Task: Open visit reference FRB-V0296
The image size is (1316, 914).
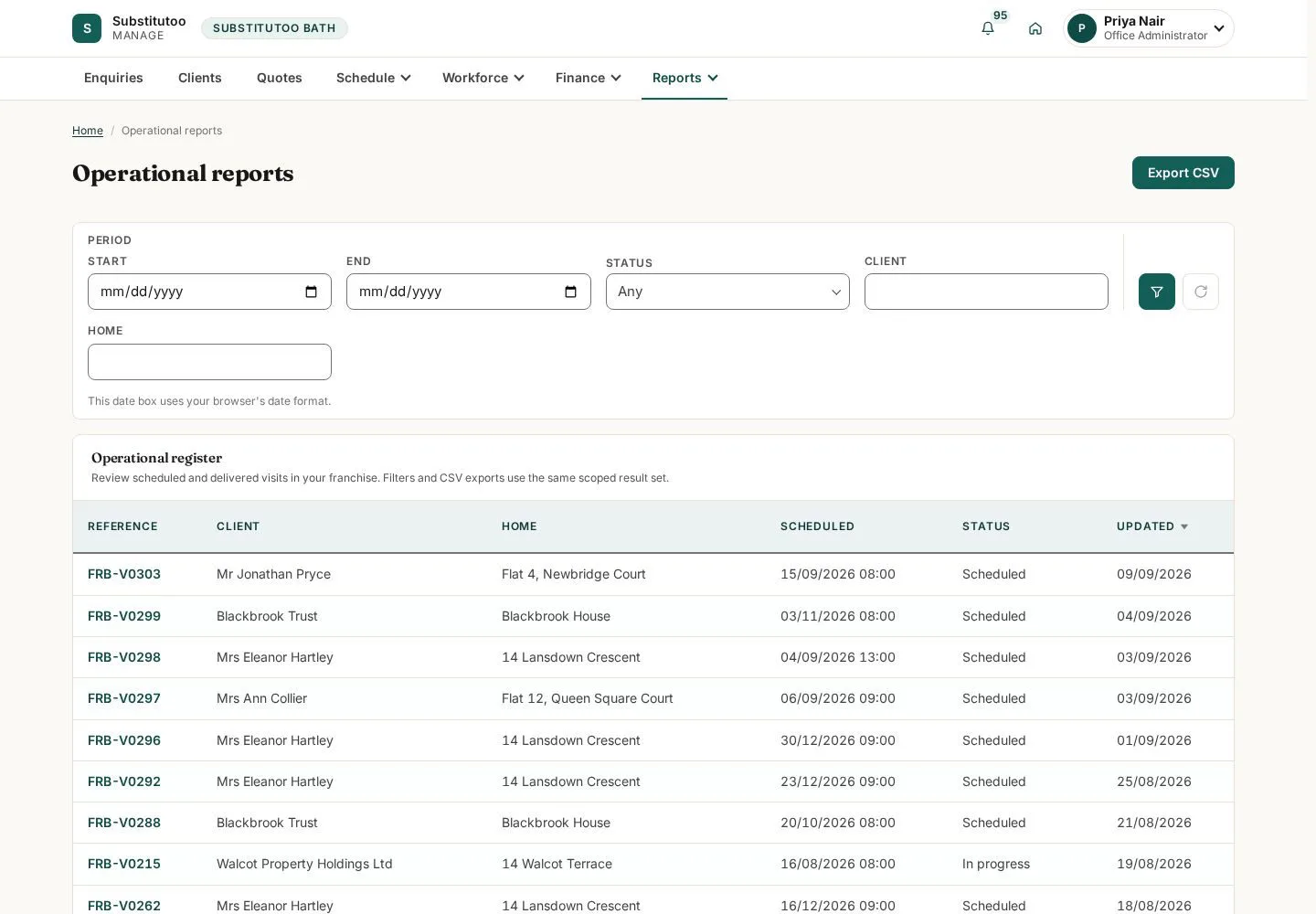Action: coord(124,740)
